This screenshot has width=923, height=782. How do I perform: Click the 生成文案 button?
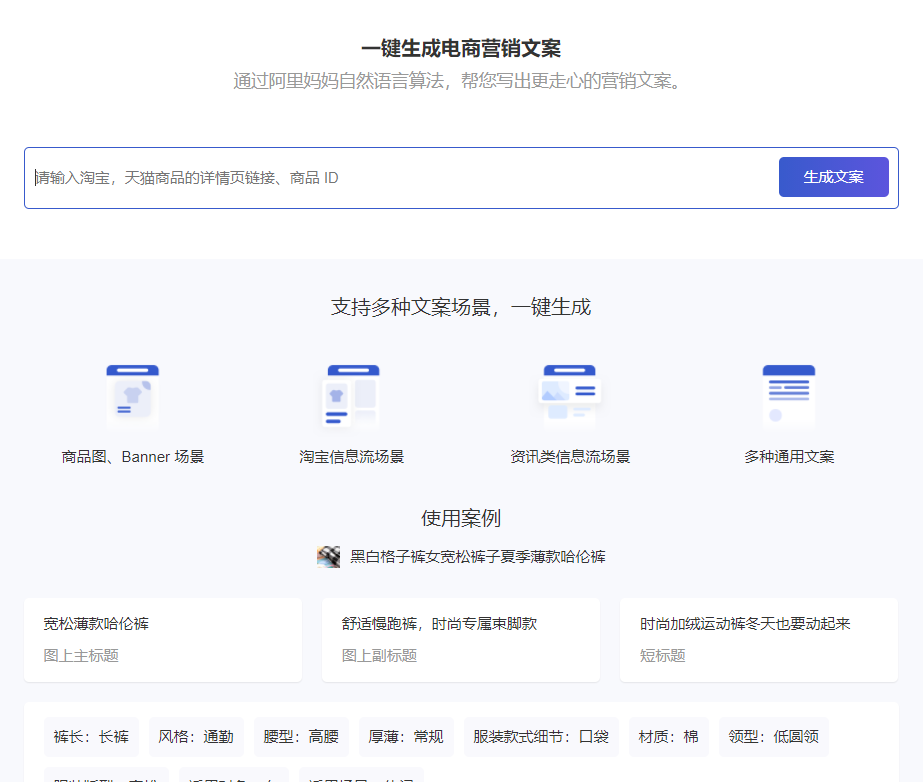click(833, 176)
